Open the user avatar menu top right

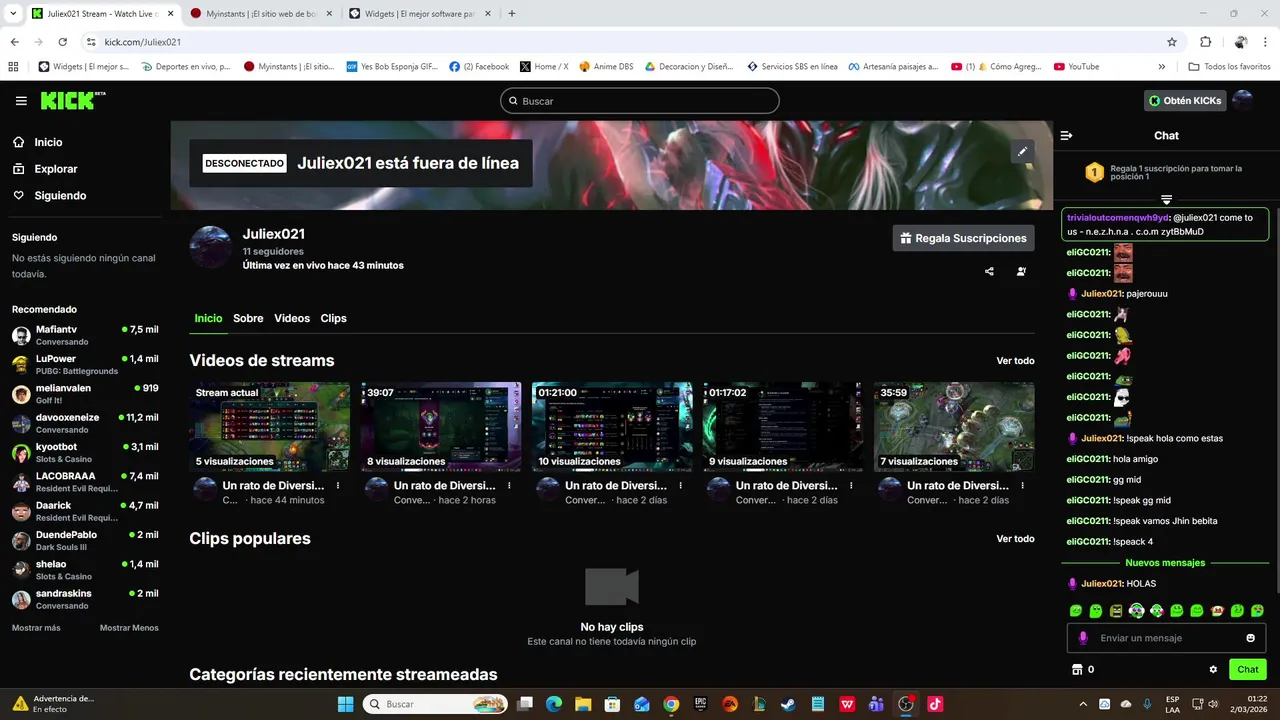(1242, 101)
